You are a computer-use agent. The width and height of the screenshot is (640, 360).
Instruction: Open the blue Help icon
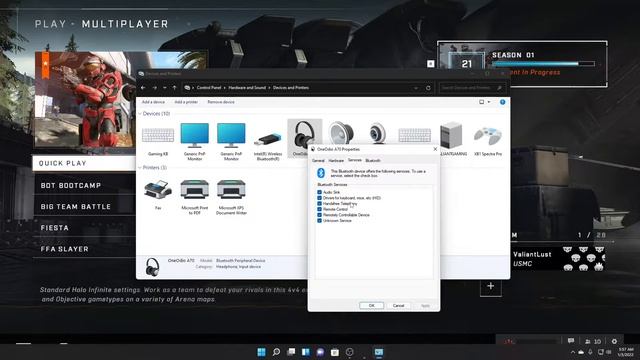coord(502,102)
